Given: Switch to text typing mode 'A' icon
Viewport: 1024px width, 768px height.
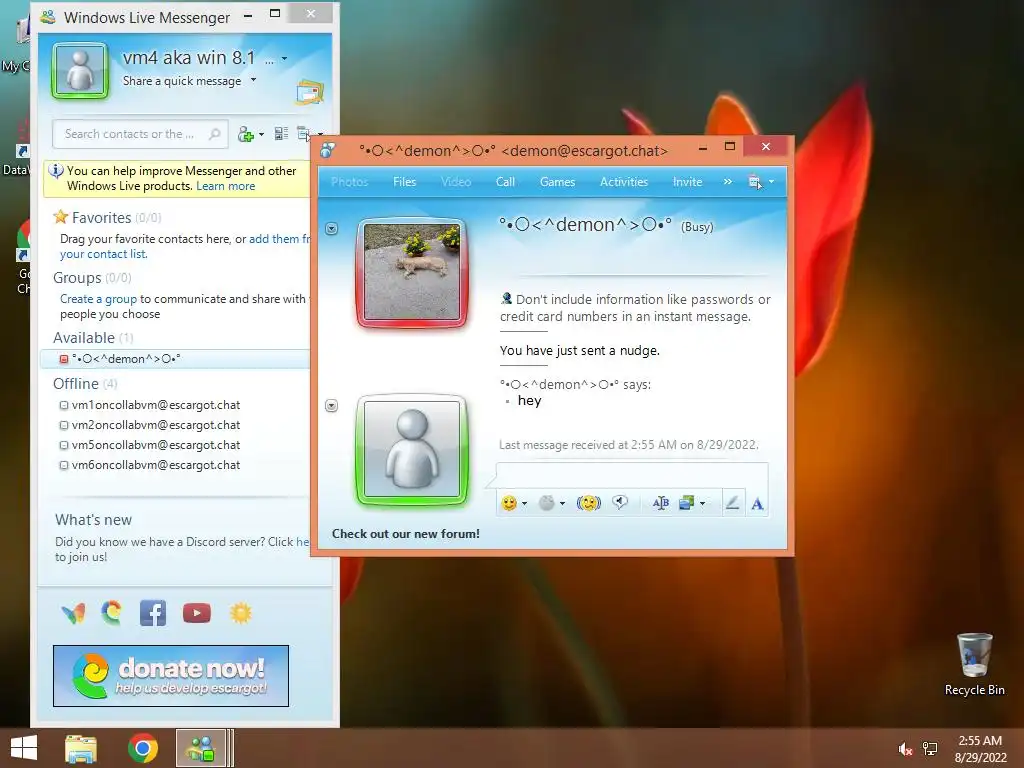Looking at the screenshot, I should tap(757, 504).
